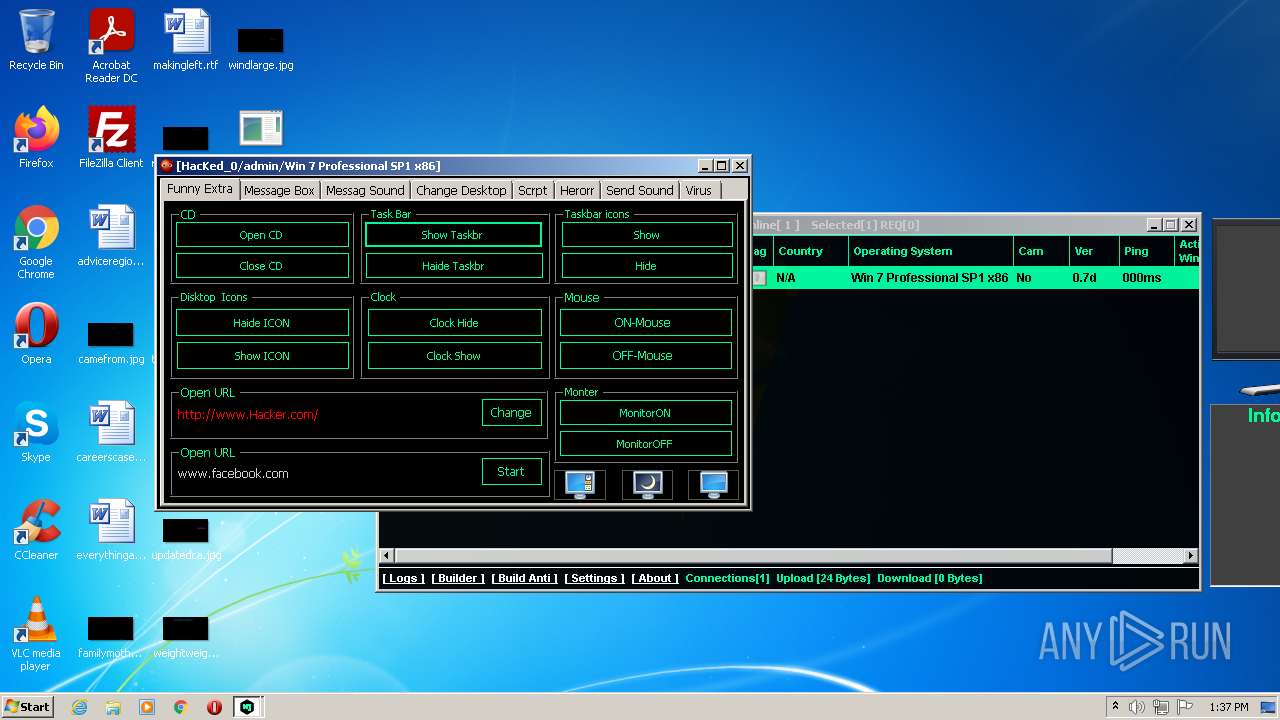Click Haide ICON button
The height and width of the screenshot is (720, 1280).
[x=262, y=323]
